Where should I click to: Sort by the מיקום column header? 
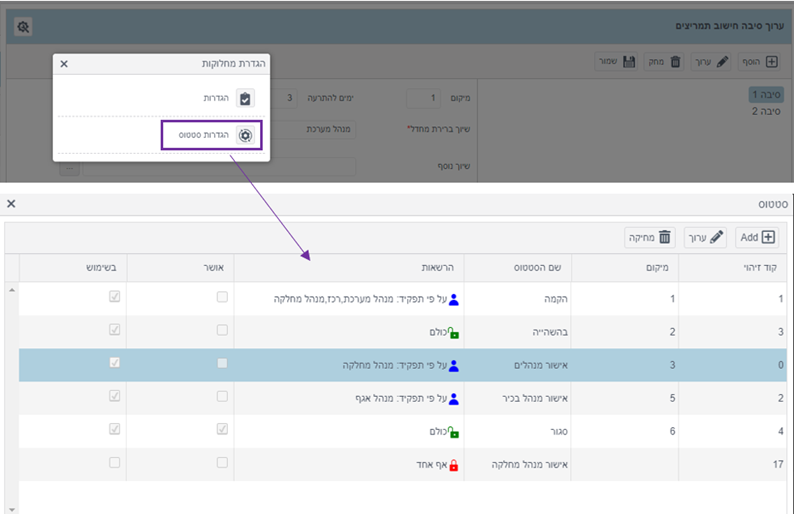coord(625,267)
